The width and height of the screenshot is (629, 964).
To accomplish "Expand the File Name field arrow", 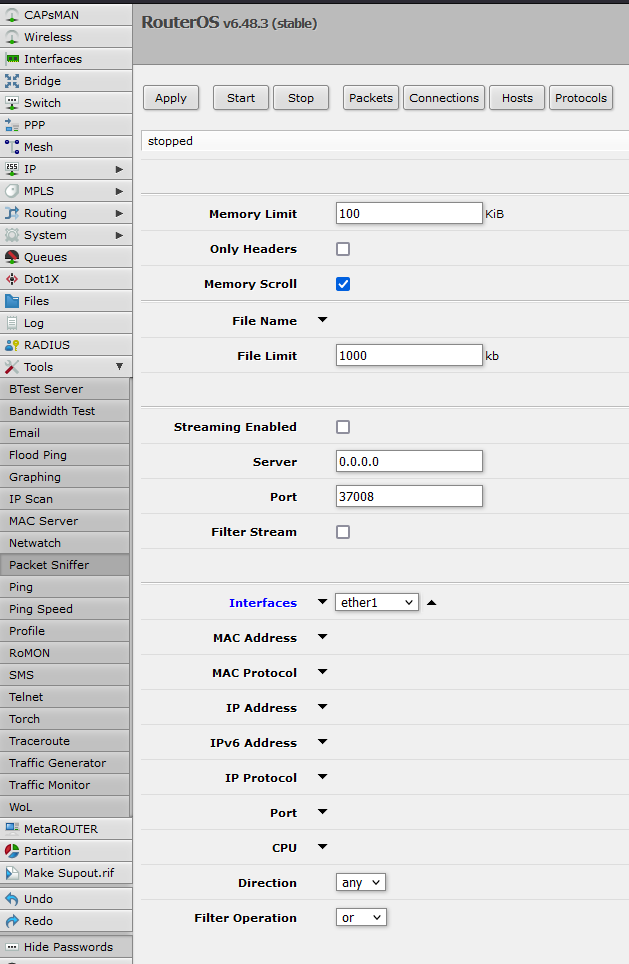I will 322,320.
